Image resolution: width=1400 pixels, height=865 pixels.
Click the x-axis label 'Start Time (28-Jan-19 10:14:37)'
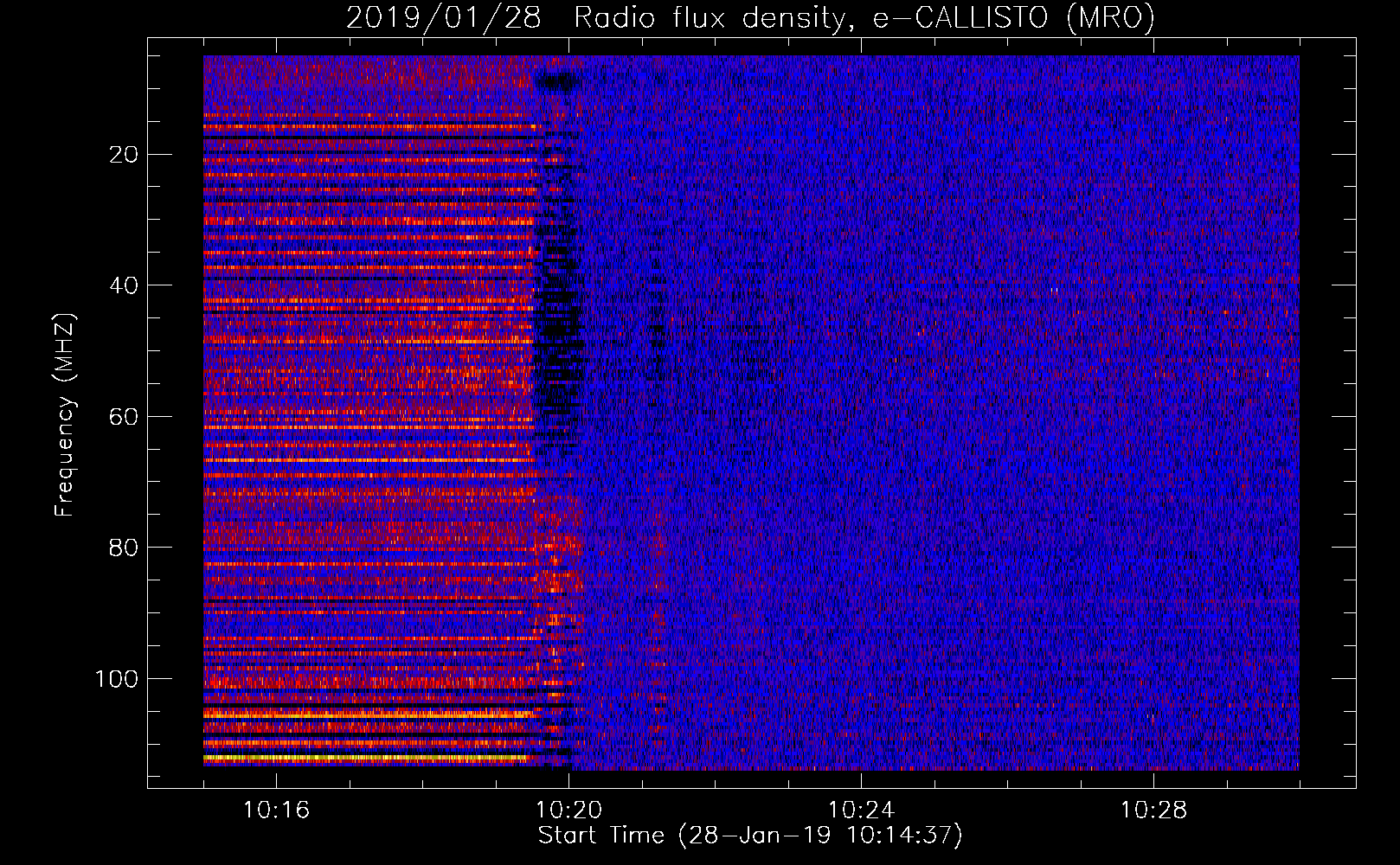coord(750,836)
